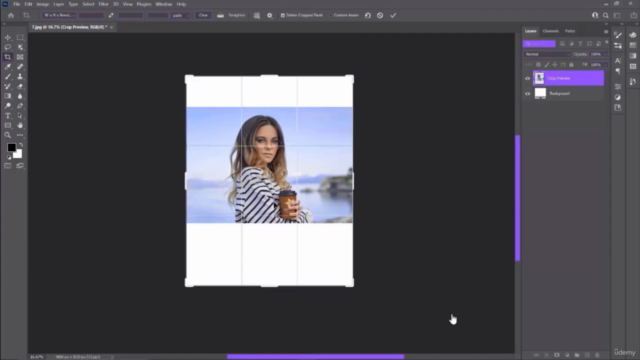Change screen mode from toolbox bottom

20,166
